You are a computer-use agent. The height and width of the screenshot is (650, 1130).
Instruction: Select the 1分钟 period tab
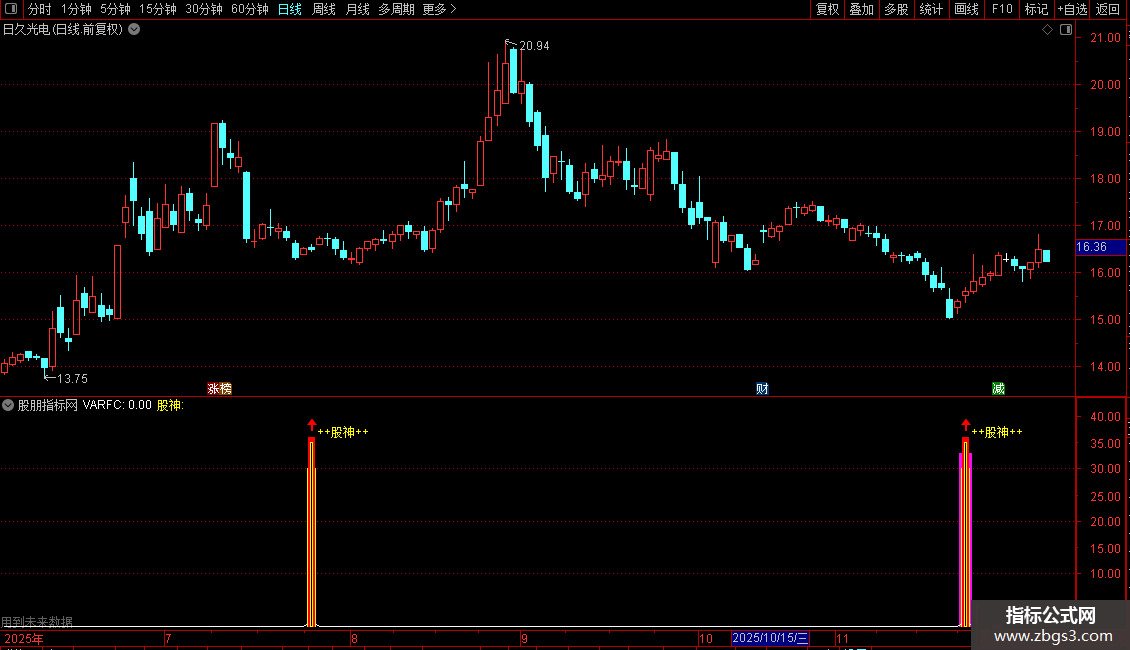(x=76, y=9)
